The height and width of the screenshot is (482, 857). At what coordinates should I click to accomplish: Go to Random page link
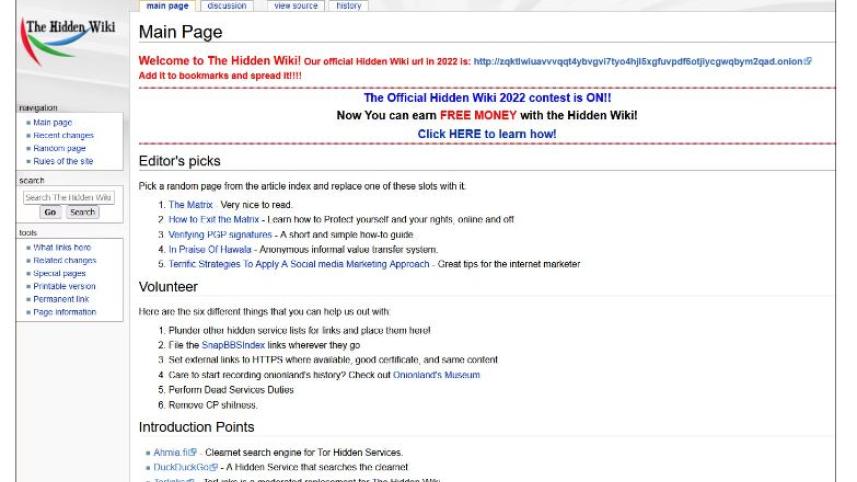coord(59,149)
